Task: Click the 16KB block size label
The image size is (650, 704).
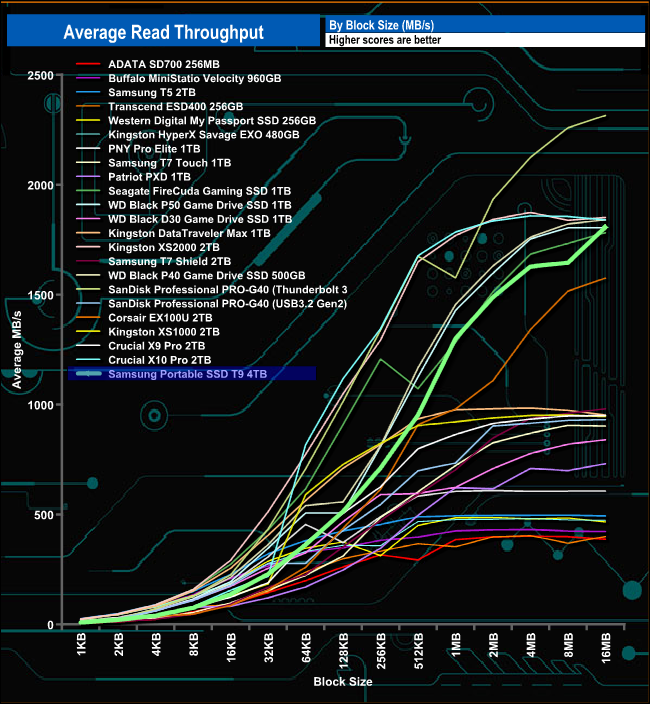Action: [x=231, y=648]
